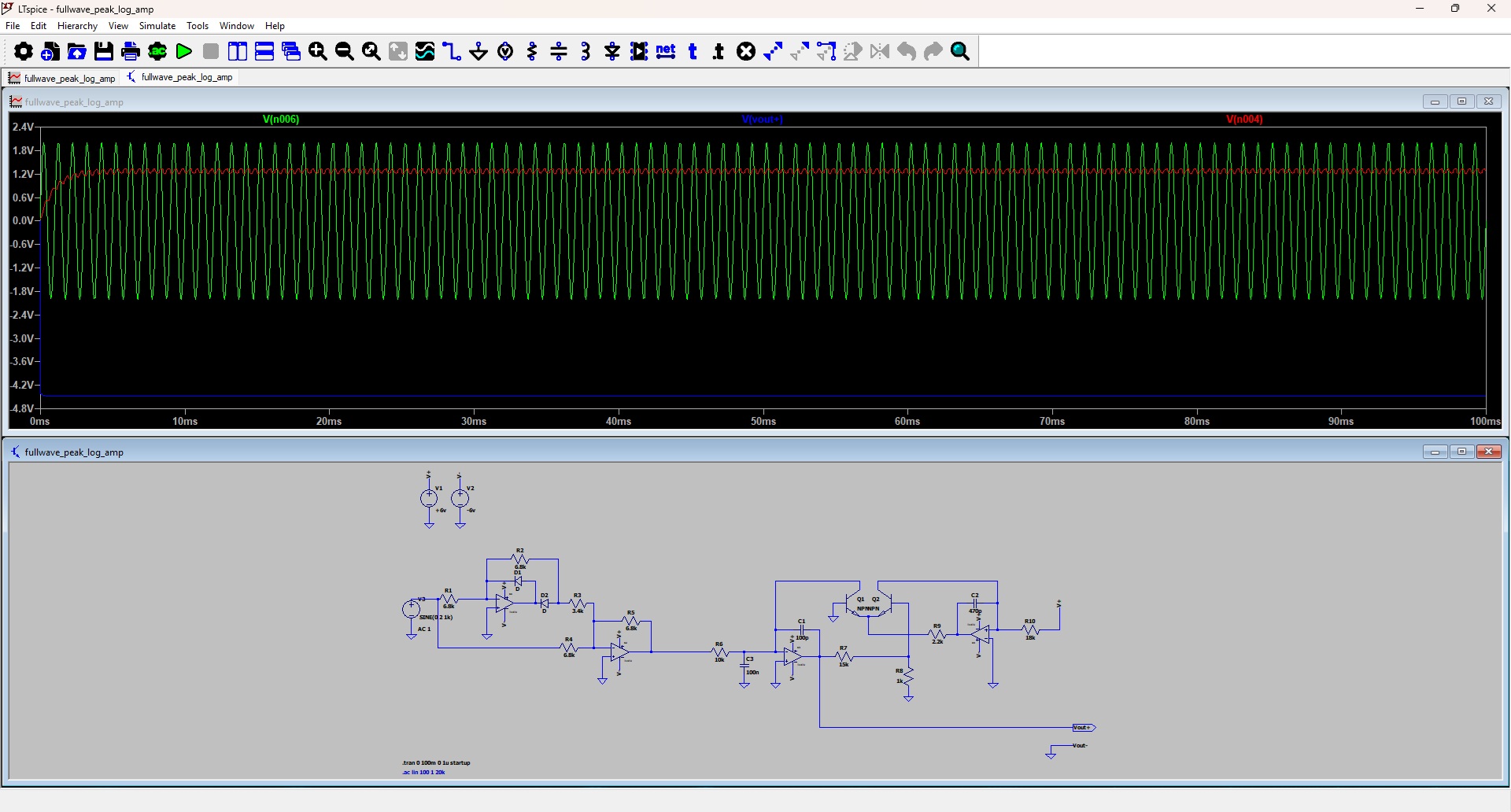Switch to the waveform fullwave_peak_log_amp tab
Image resolution: width=1511 pixels, height=812 pixels.
(62, 78)
